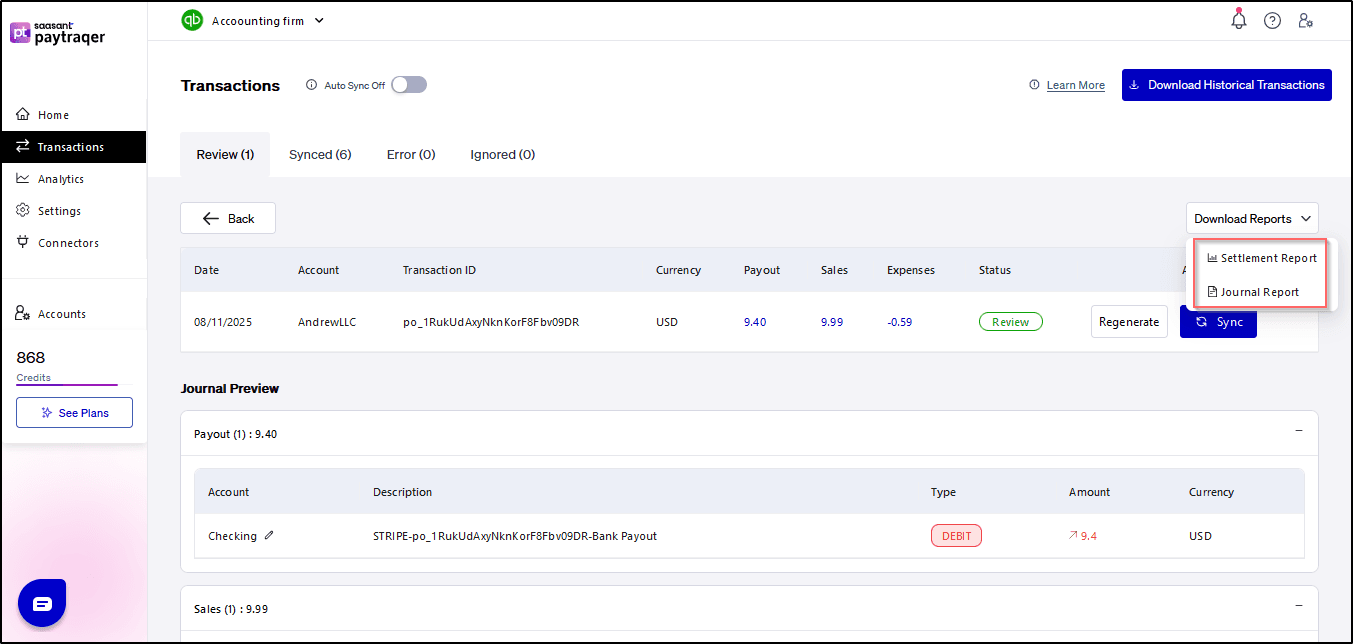Click the Expenses column header

pyautogui.click(x=911, y=270)
